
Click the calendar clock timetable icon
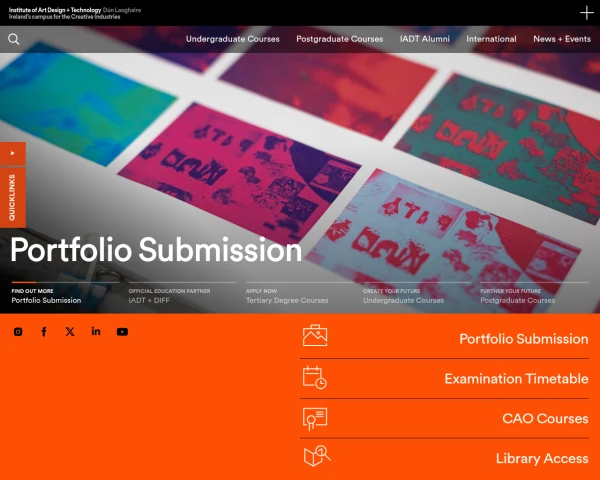315,377
